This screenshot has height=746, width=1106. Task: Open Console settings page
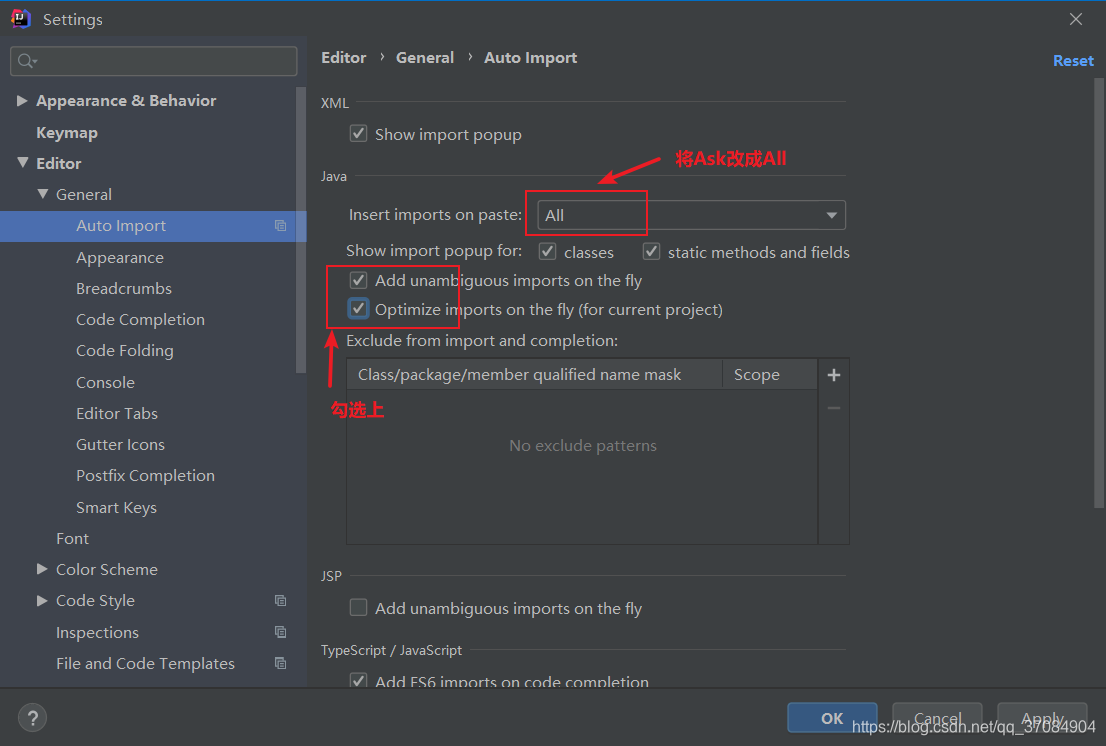tap(105, 382)
